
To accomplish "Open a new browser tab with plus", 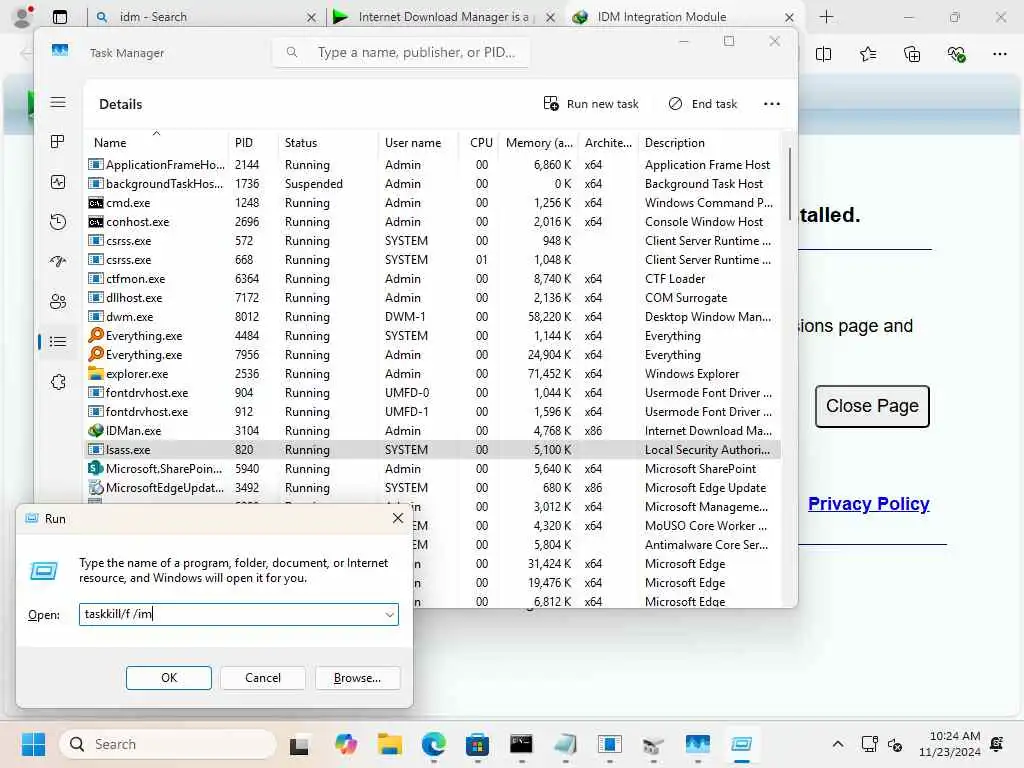I will (826, 17).
